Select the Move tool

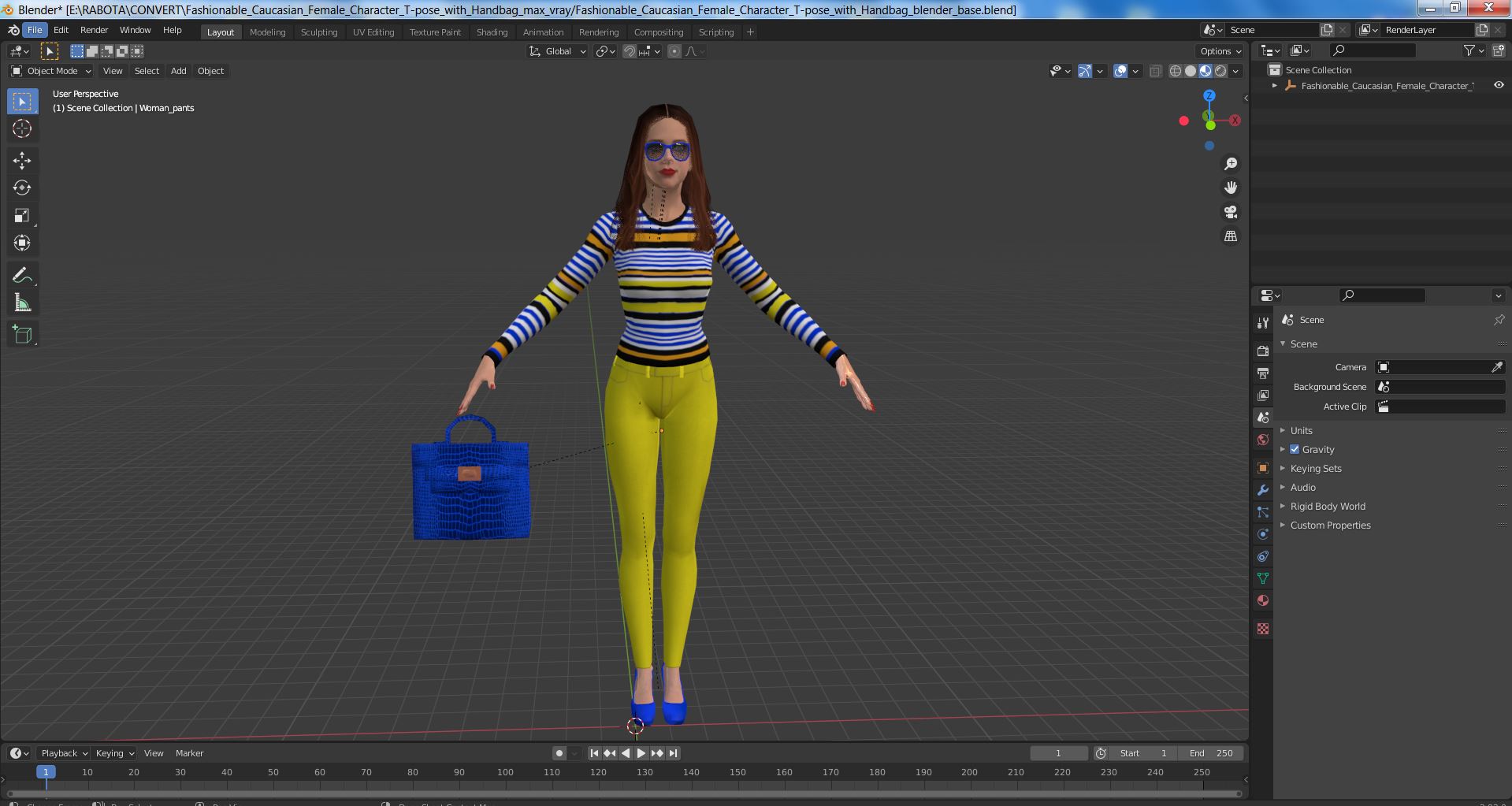click(x=22, y=161)
